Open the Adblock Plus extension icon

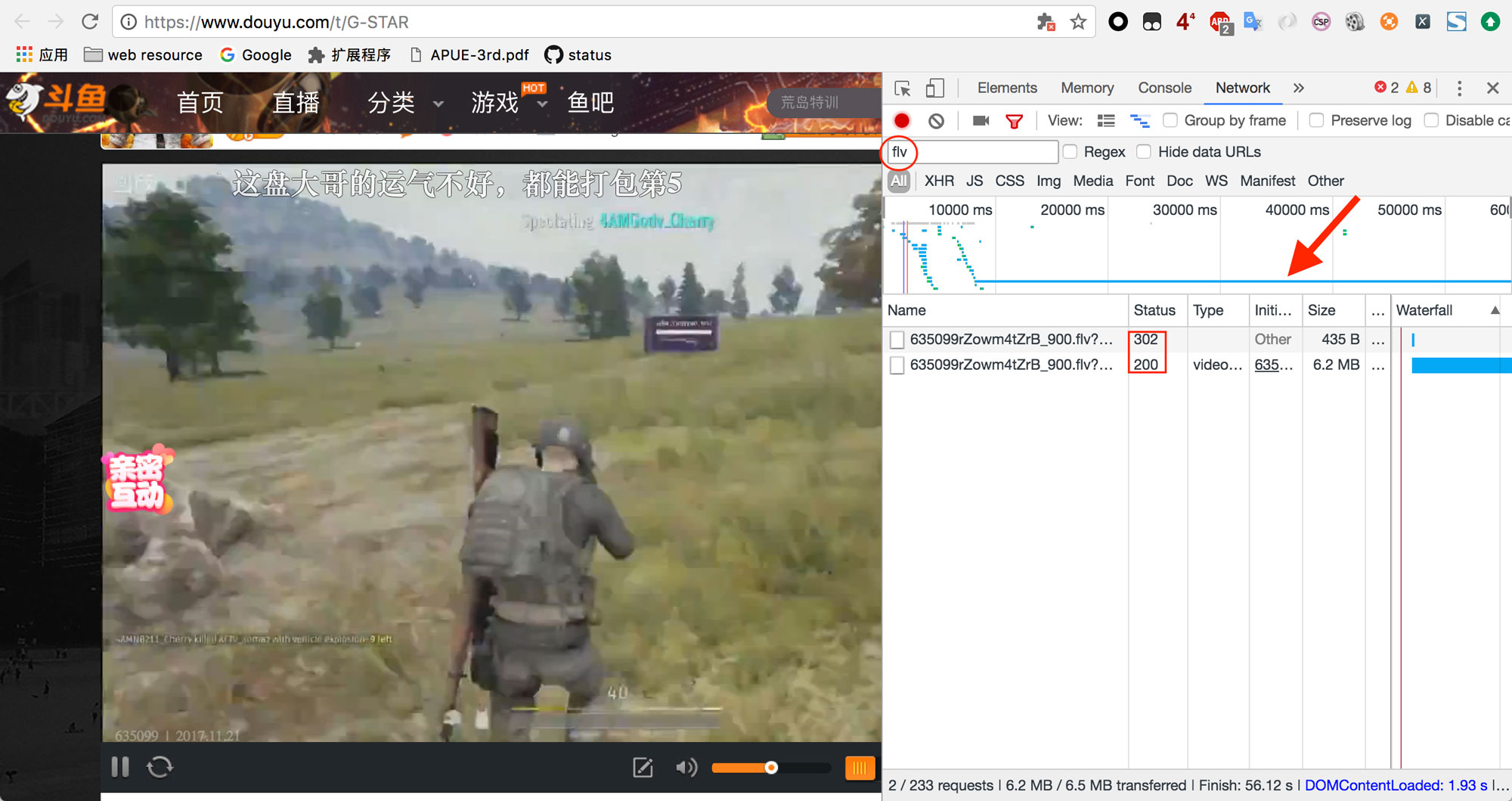(x=1220, y=23)
